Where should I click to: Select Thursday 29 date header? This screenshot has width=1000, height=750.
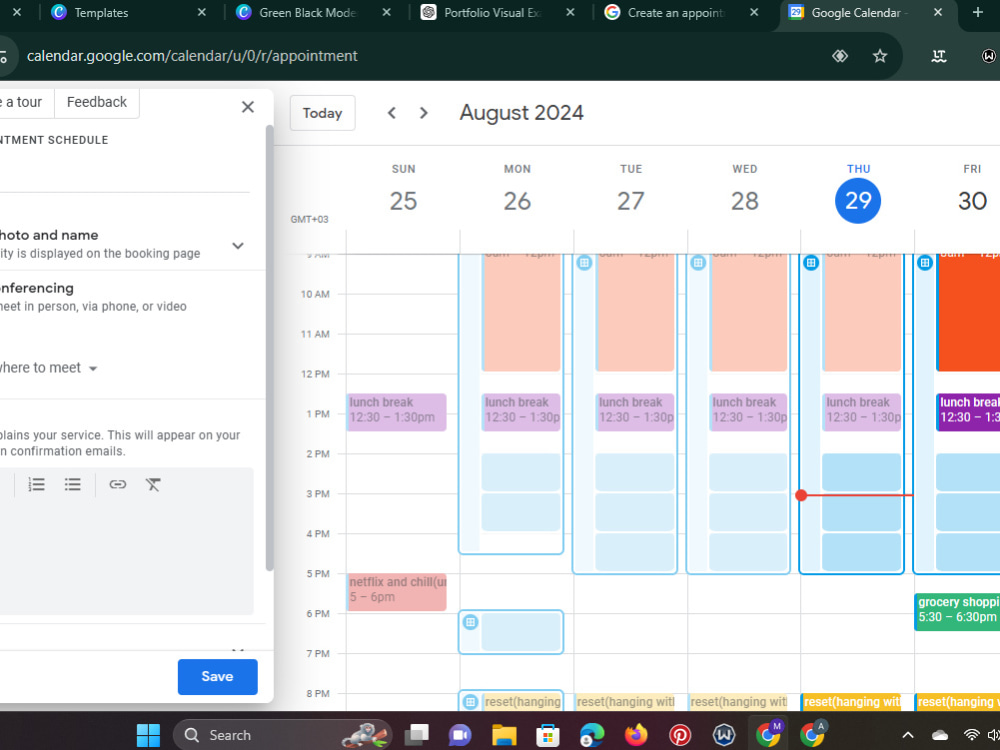(858, 201)
